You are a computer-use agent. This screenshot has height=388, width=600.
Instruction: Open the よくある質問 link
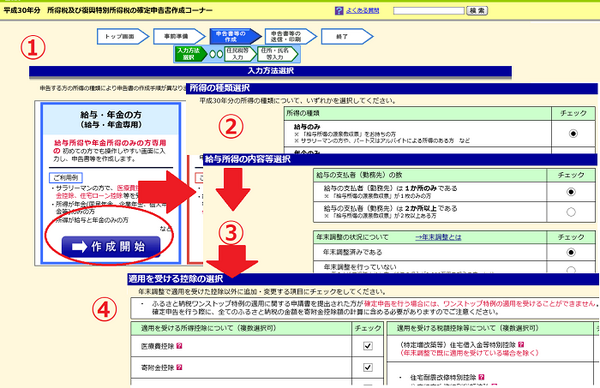362,11
